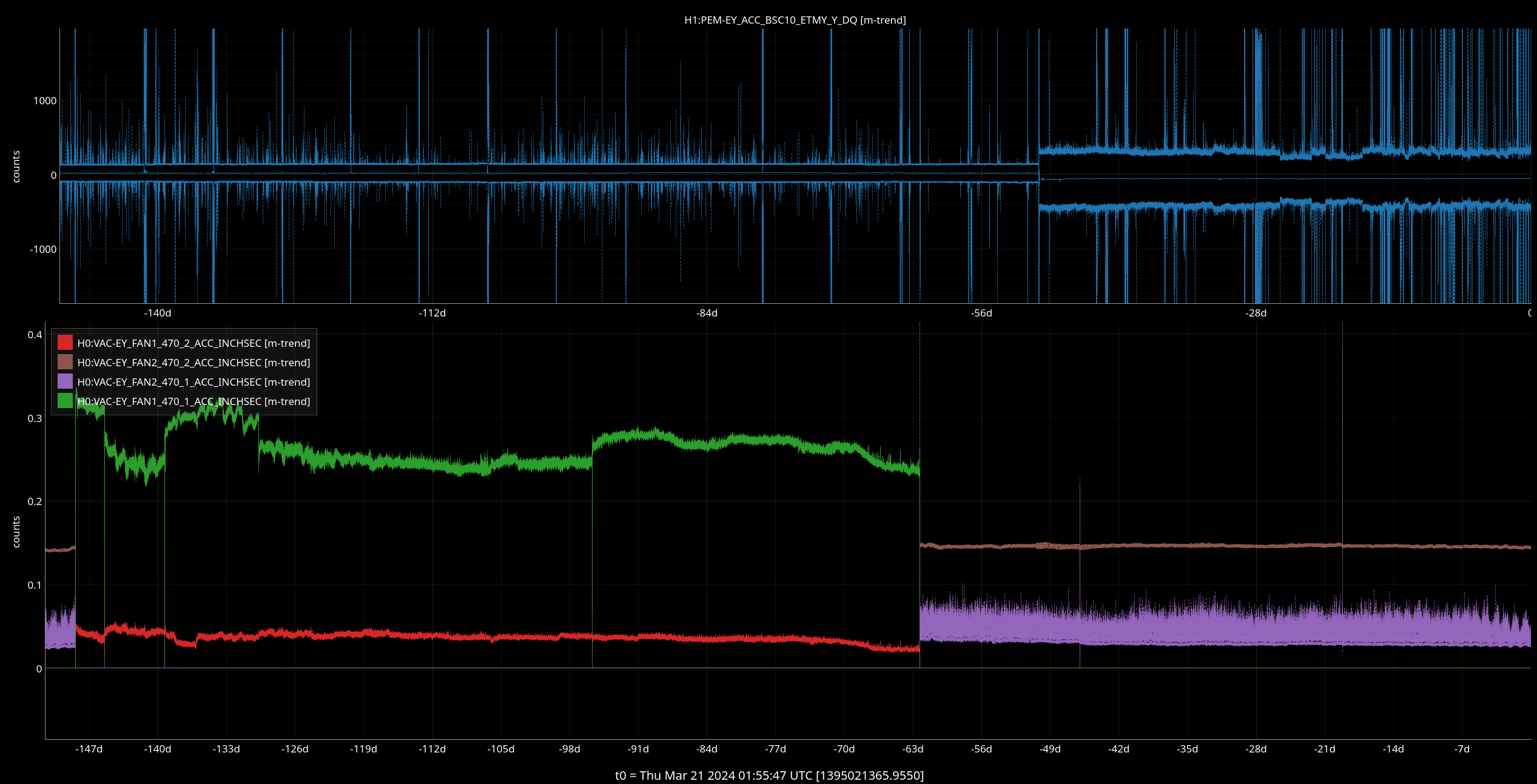Click the -1000 y-axis tick of top plot

[x=43, y=249]
